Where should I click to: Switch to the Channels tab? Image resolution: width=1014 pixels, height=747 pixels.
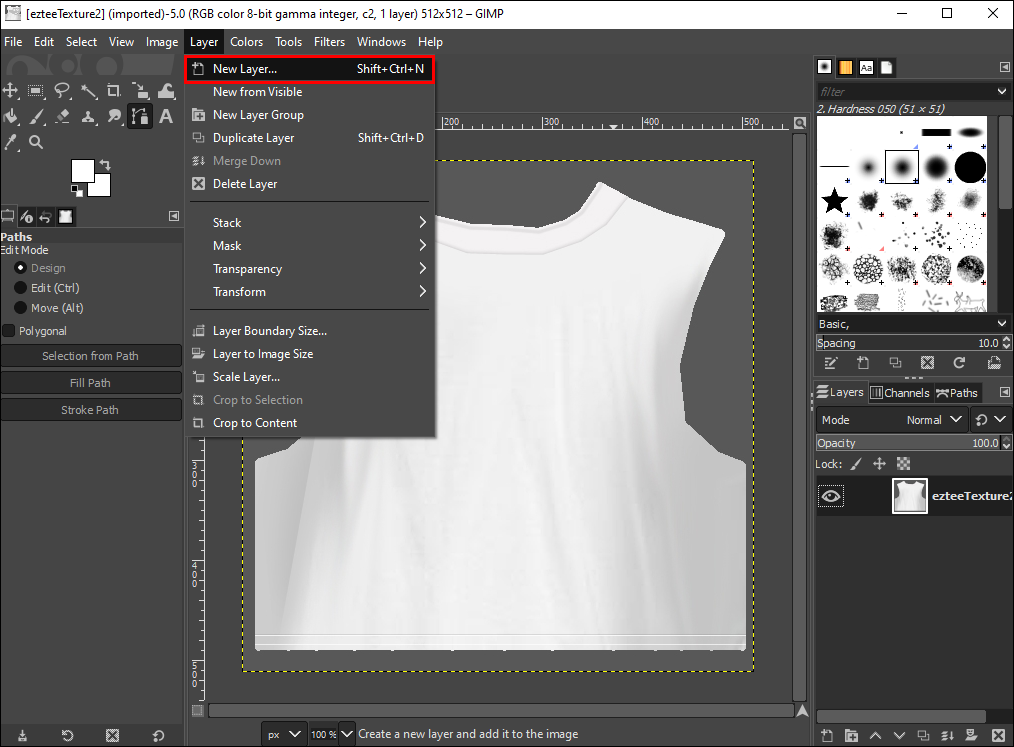[x=900, y=393]
